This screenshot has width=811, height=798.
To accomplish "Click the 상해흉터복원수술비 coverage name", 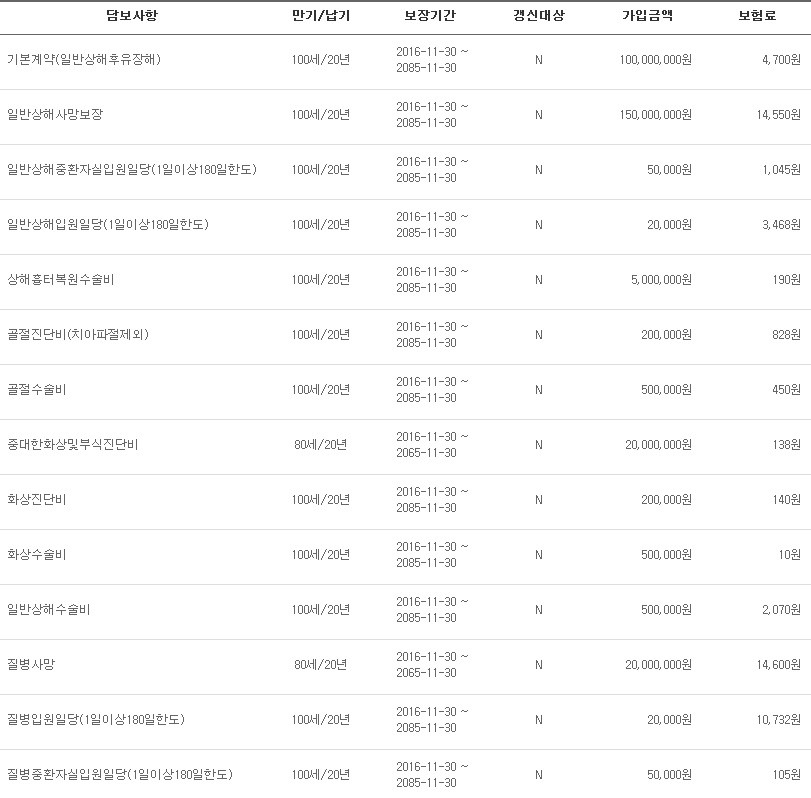I will 61,280.
